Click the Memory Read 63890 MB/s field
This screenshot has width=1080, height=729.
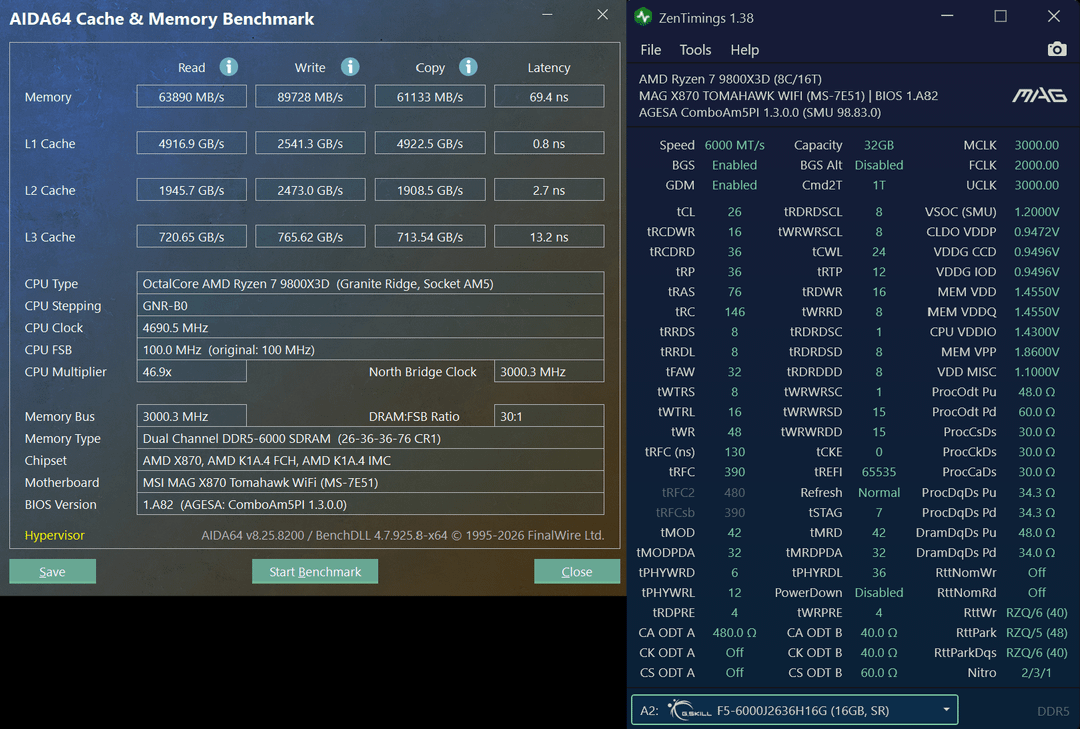[191, 96]
